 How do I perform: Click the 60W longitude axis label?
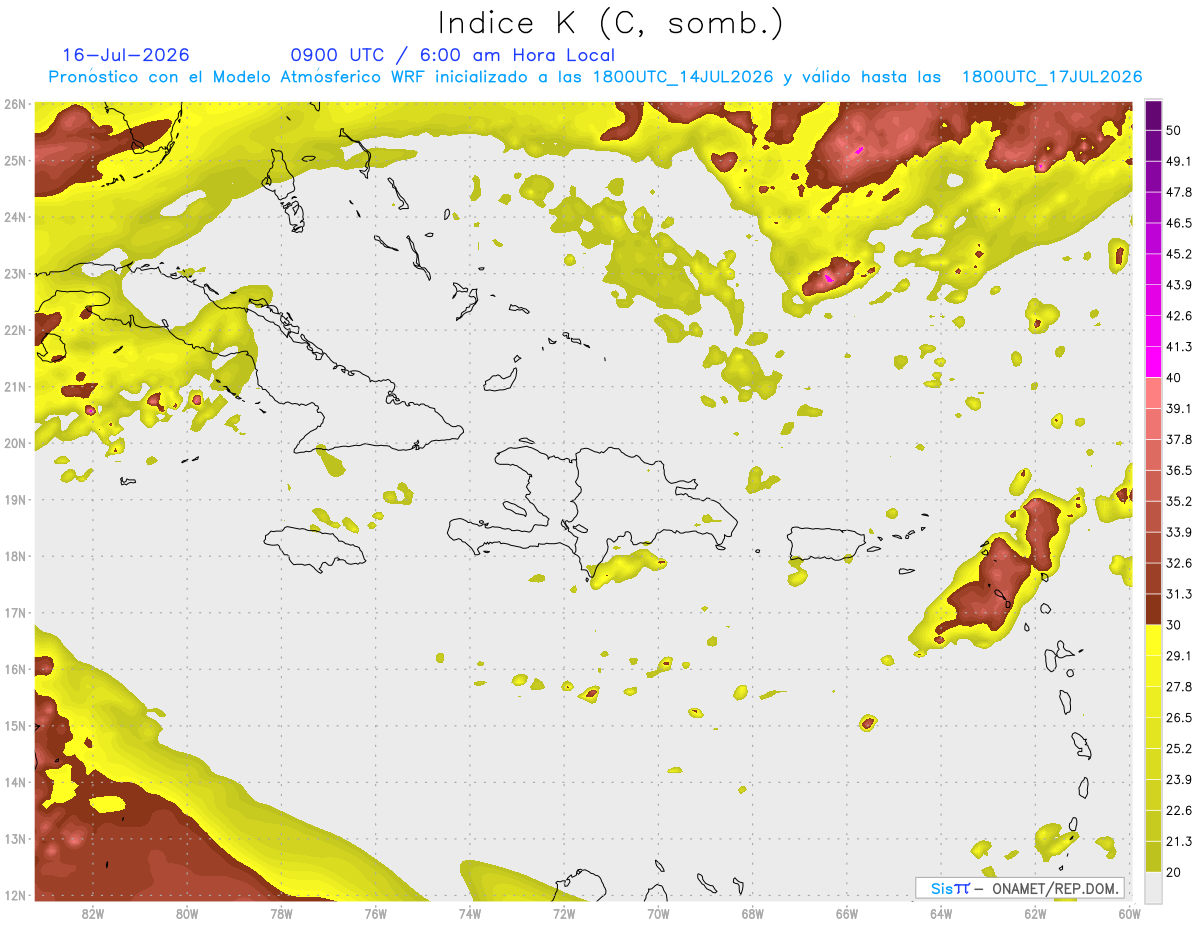click(x=1130, y=913)
